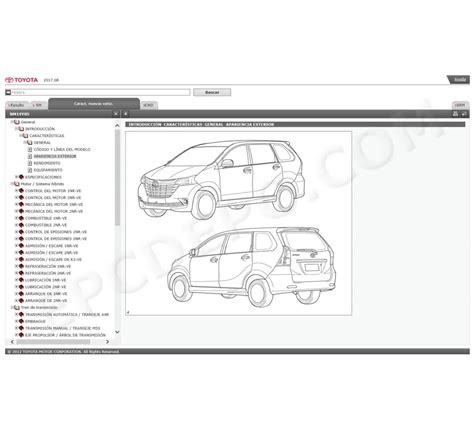This screenshot has width=474, height=430.
Task: Expand REFRIGERACIÓN 2NR-VE node
Action: pos(16,273)
